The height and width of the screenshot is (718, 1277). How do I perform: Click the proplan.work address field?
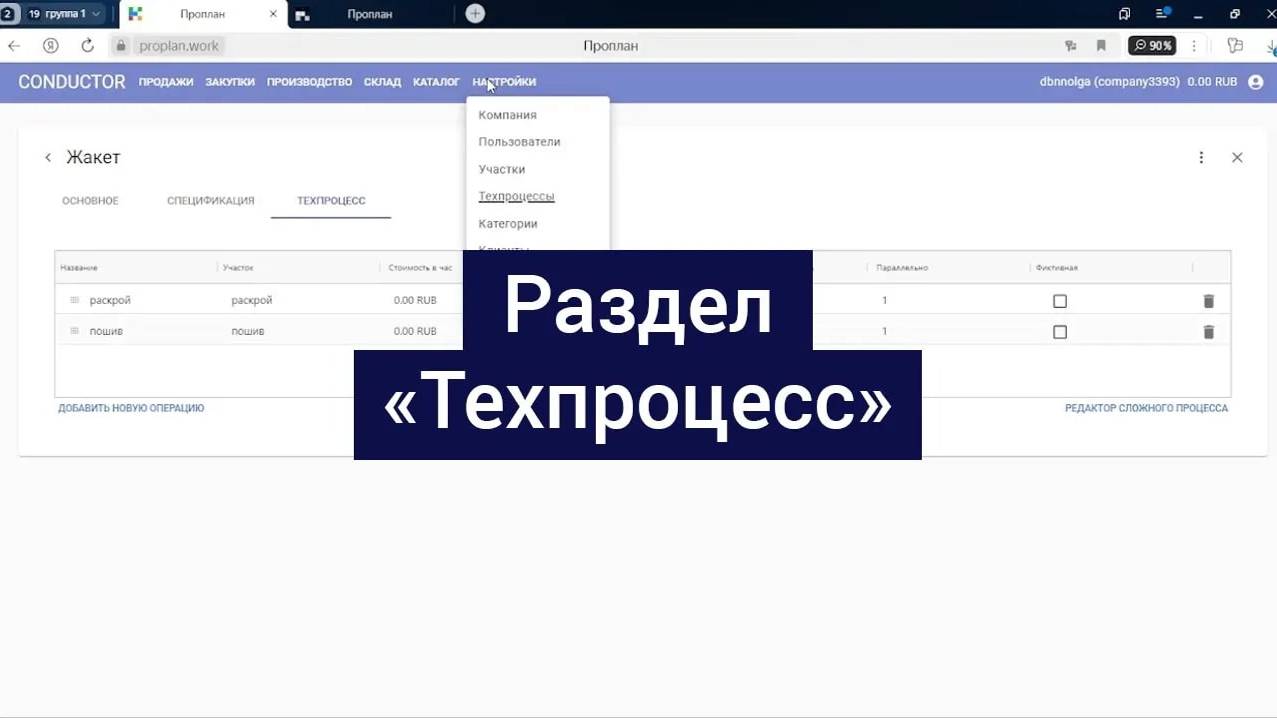click(x=179, y=46)
